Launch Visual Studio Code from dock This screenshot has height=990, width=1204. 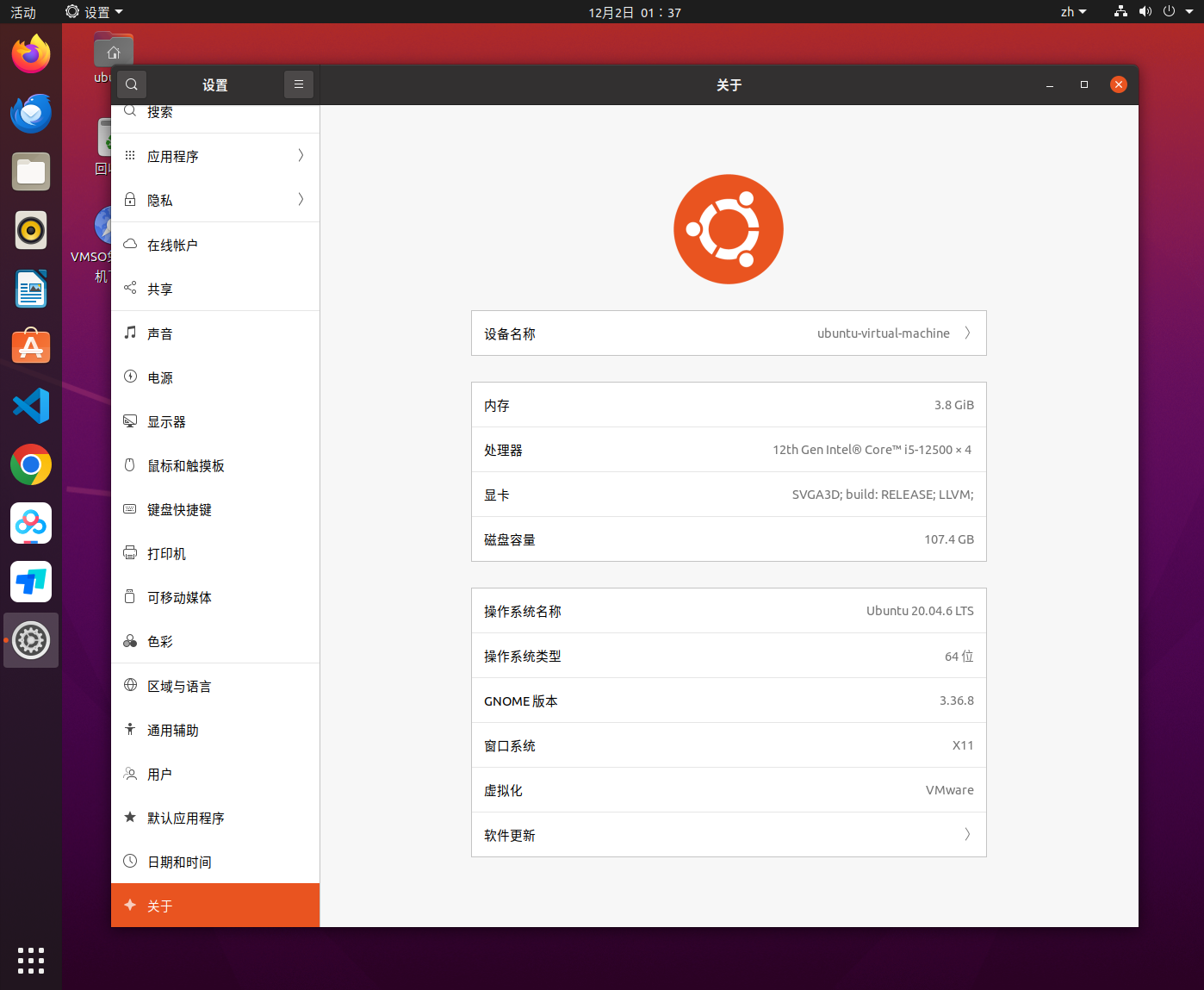pos(31,406)
